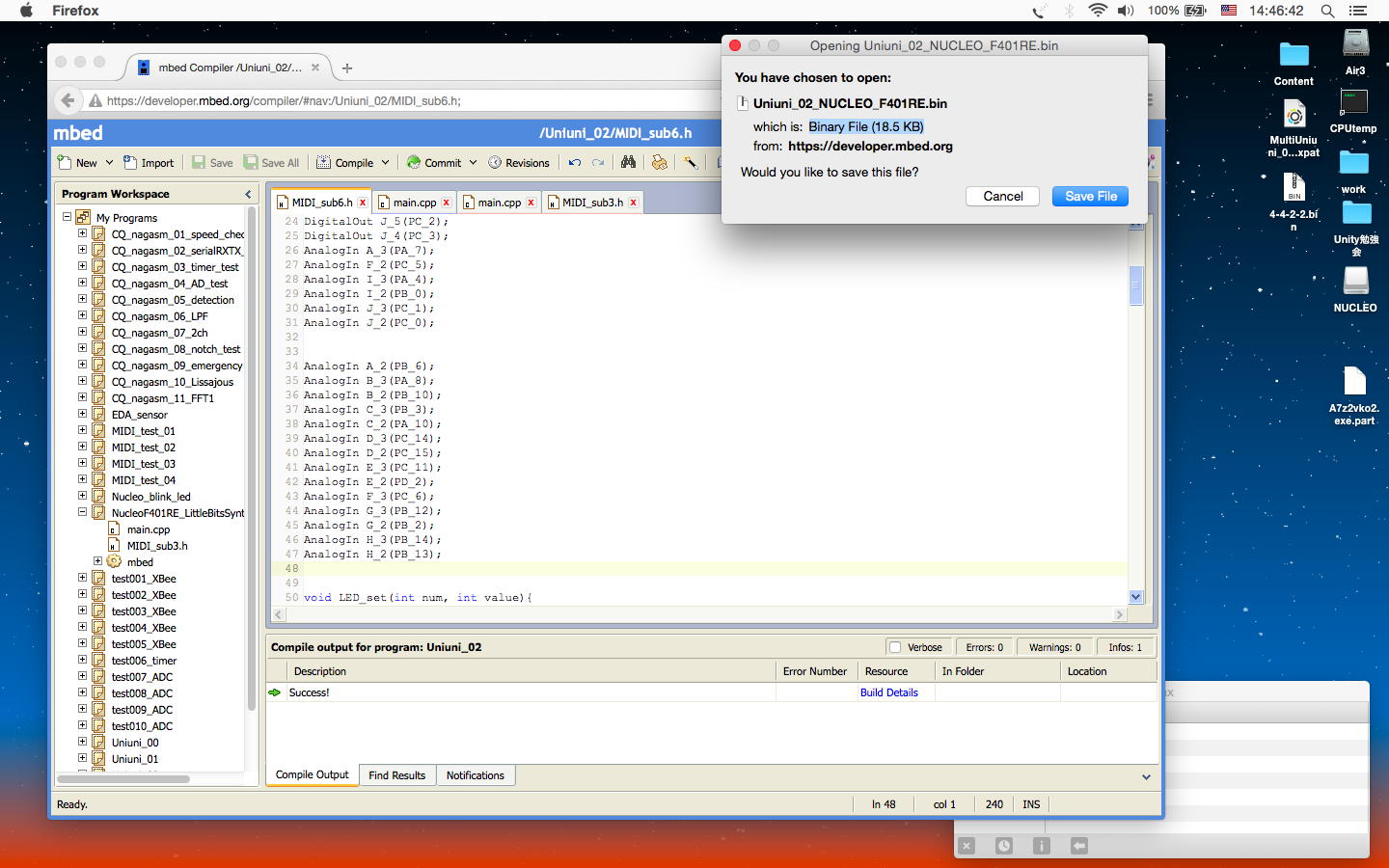Open the Firefox menu in menu bar
1389x868 pixels.
click(x=75, y=11)
